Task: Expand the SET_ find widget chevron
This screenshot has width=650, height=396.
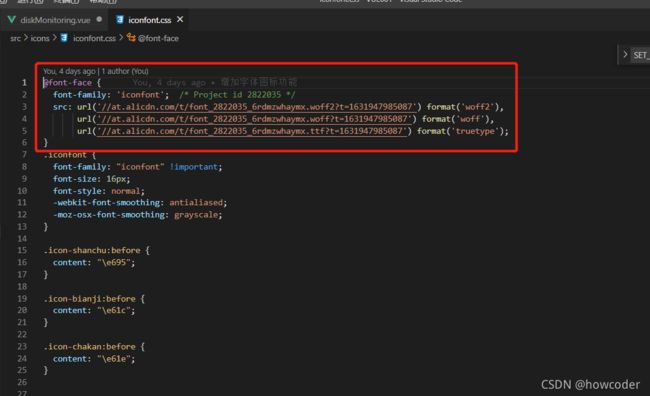Action: pyautogui.click(x=625, y=55)
